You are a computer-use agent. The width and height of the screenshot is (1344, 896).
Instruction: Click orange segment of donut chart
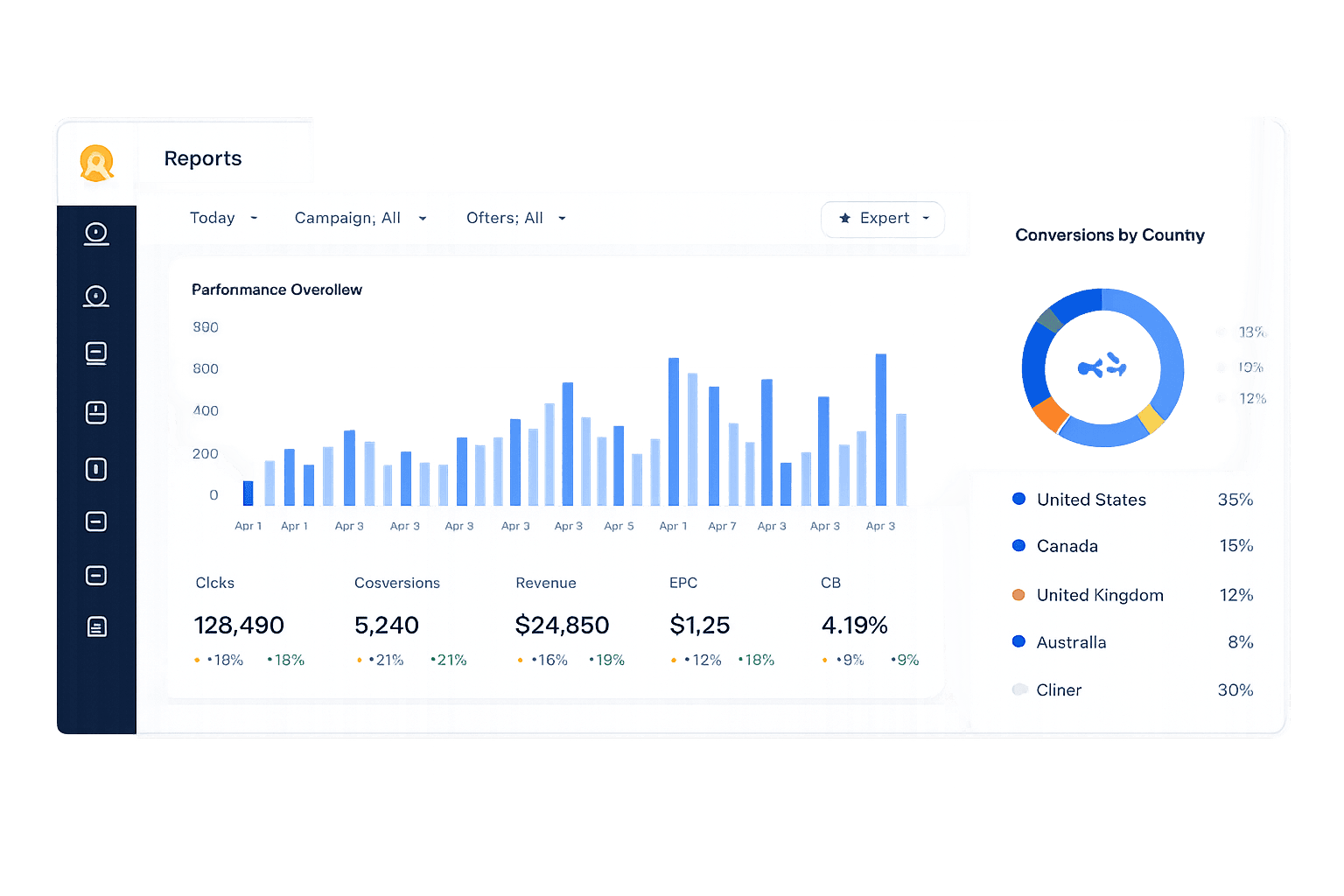coord(1049,414)
